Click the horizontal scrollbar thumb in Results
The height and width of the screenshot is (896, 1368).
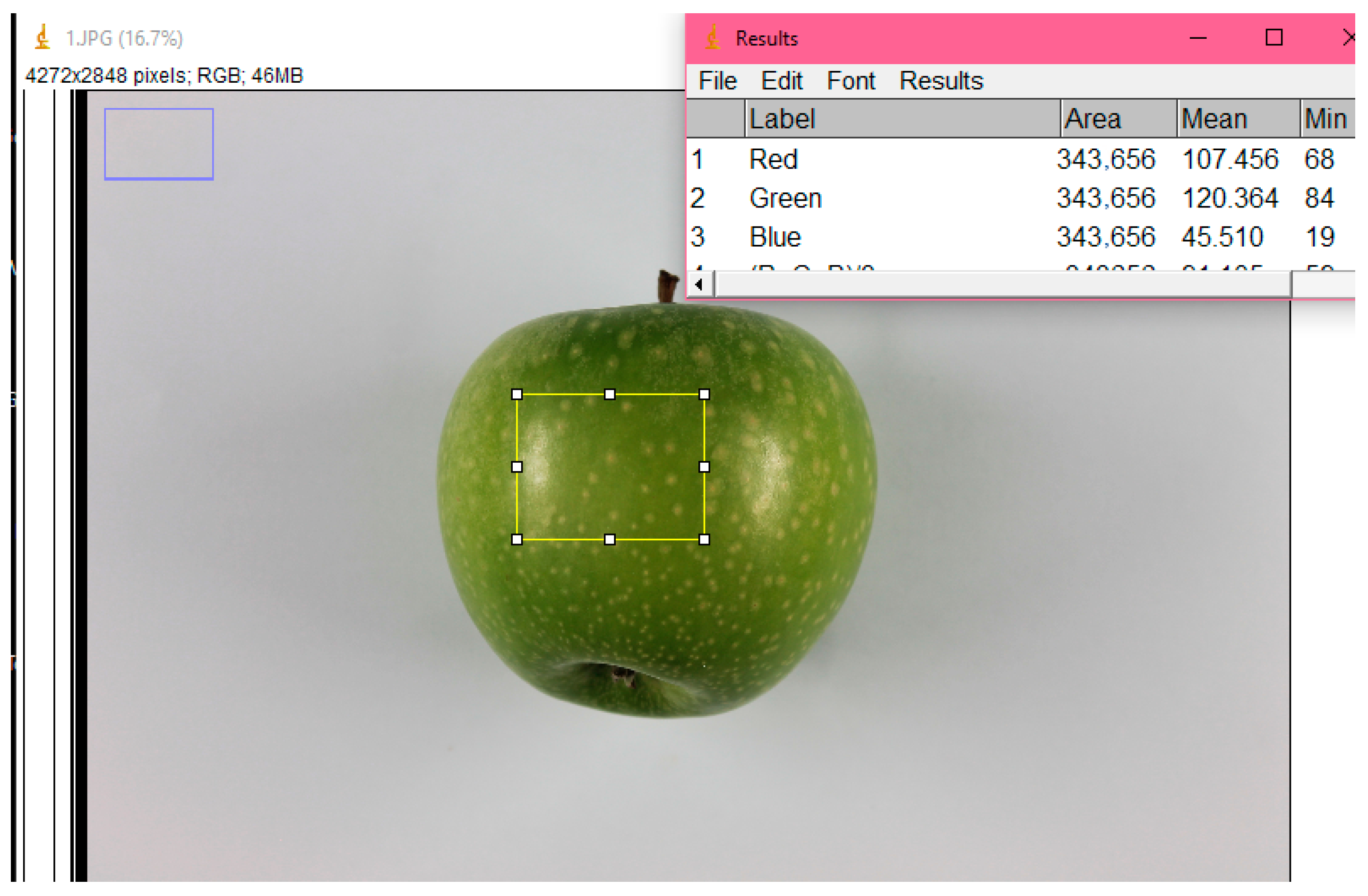click(x=1003, y=284)
